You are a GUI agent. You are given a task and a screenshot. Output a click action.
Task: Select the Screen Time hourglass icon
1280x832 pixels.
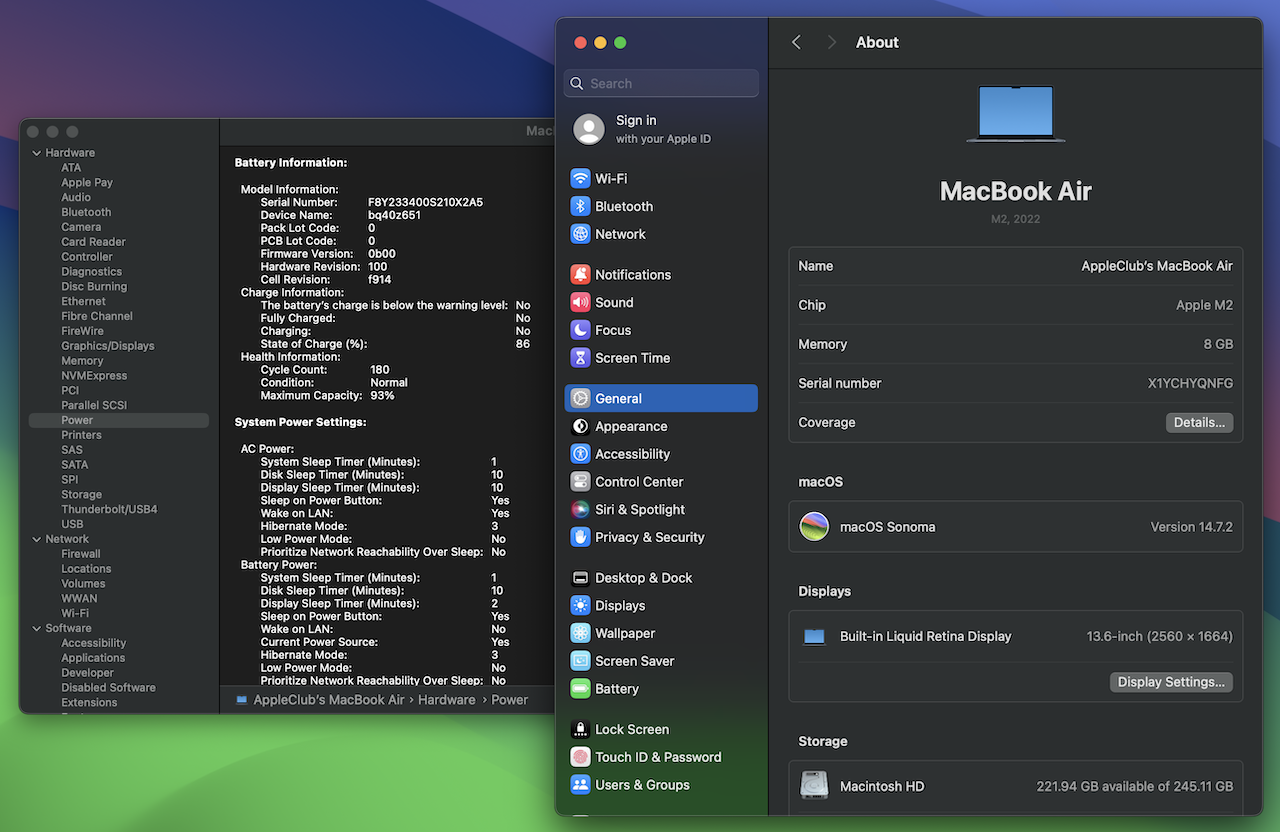580,358
